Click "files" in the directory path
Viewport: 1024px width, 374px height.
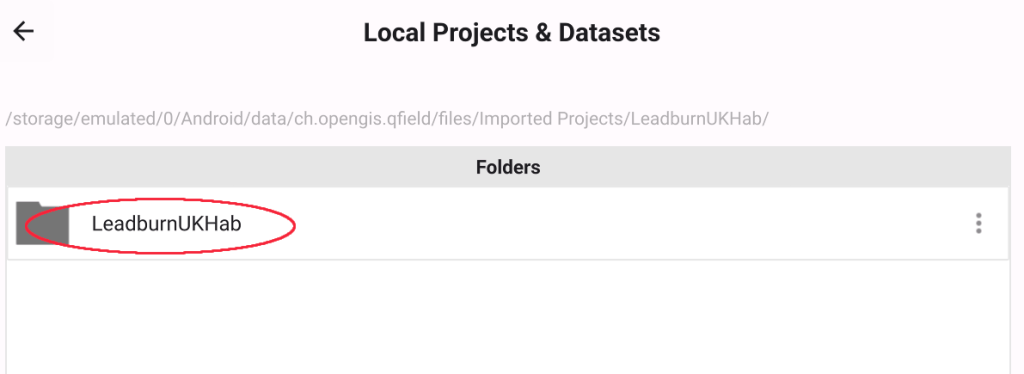(x=482, y=120)
